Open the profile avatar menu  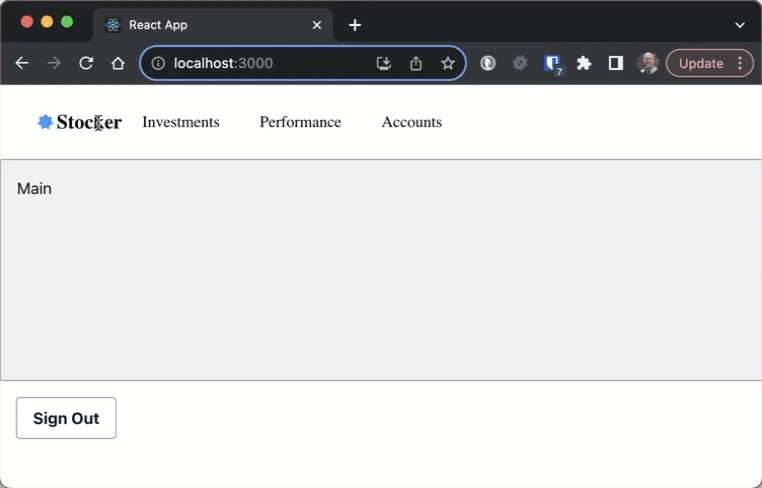(648, 63)
